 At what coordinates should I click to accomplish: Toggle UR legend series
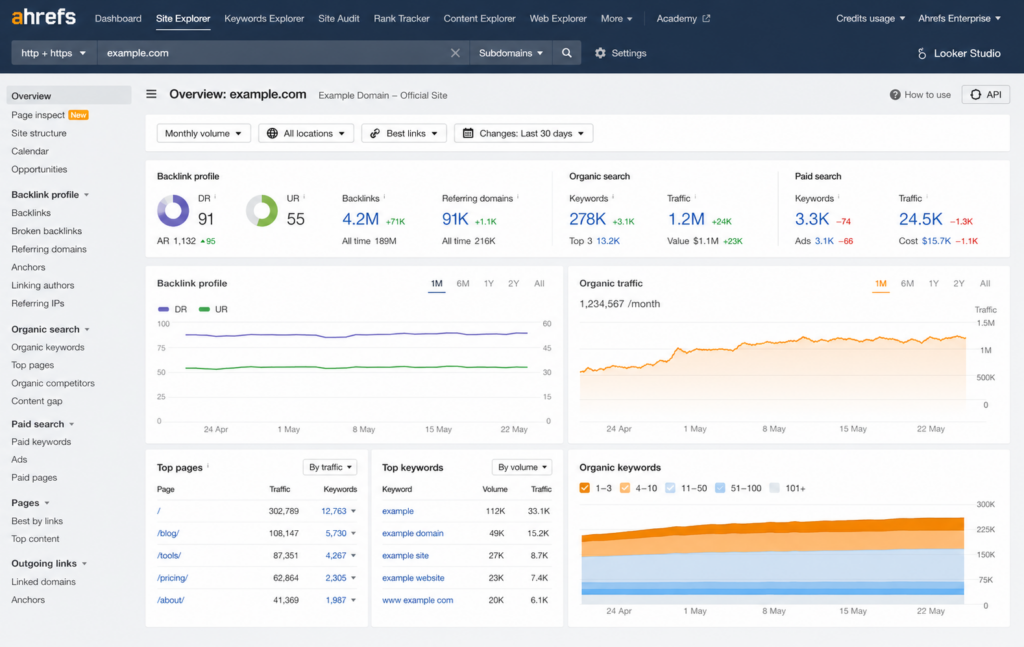[x=213, y=309]
